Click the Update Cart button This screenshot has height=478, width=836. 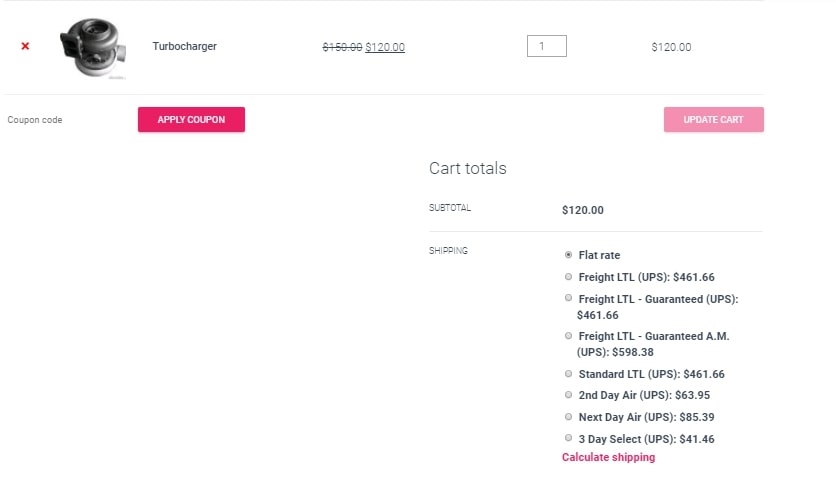tap(713, 119)
